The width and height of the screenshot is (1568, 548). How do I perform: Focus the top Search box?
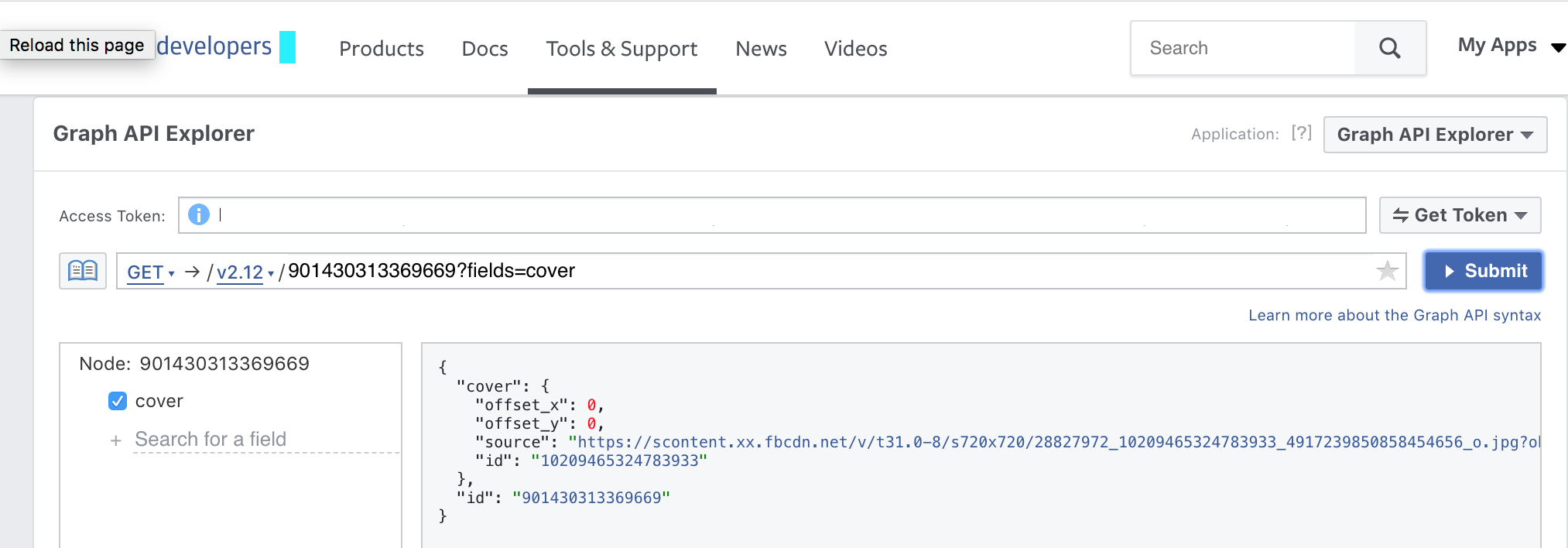click(x=1243, y=48)
